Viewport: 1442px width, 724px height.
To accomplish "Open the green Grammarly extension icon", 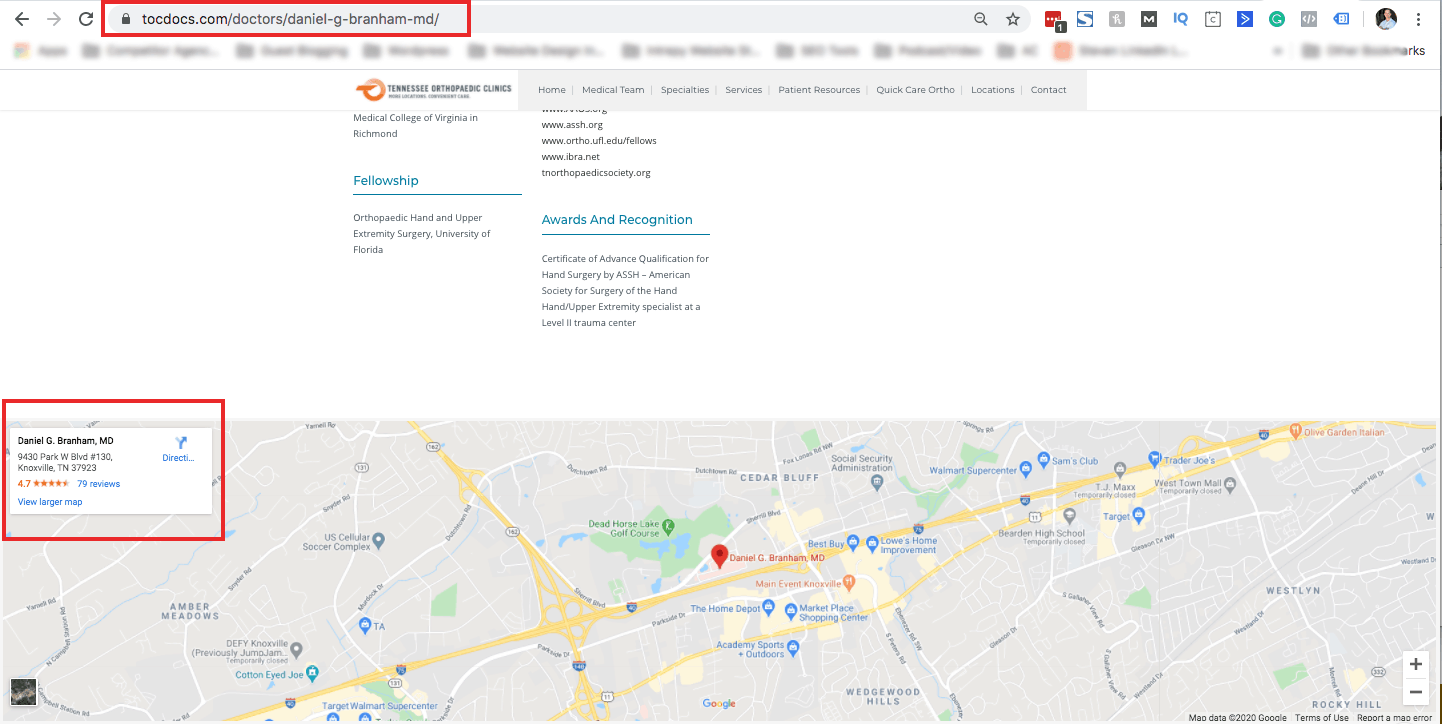I will 1277,19.
